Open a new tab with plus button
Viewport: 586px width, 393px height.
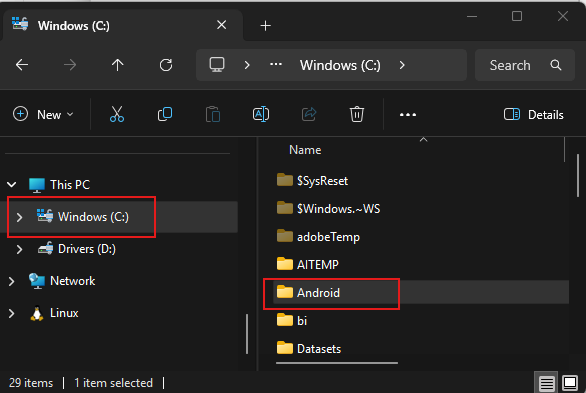click(265, 26)
